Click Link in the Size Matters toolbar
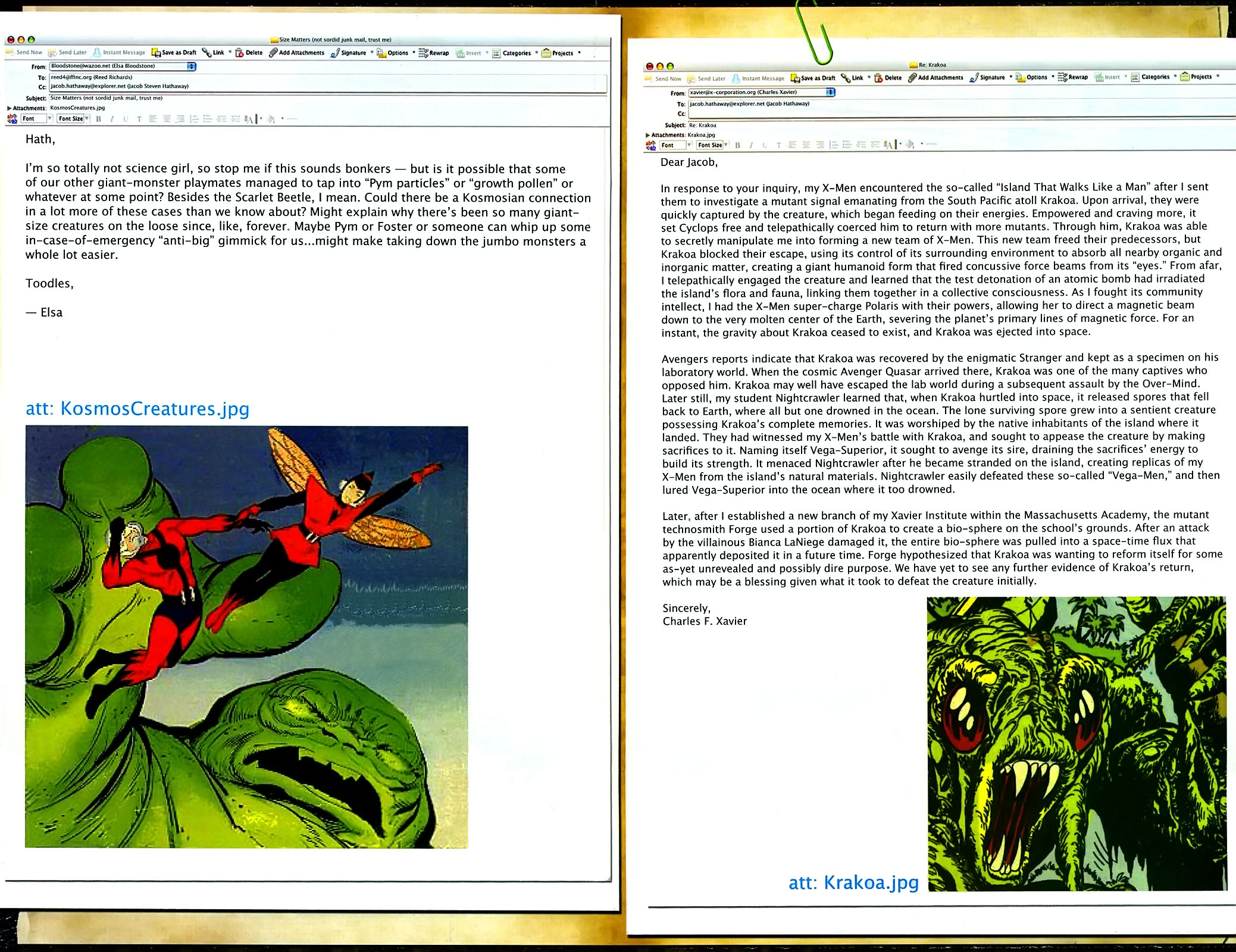The height and width of the screenshot is (952, 1236). click(x=213, y=52)
